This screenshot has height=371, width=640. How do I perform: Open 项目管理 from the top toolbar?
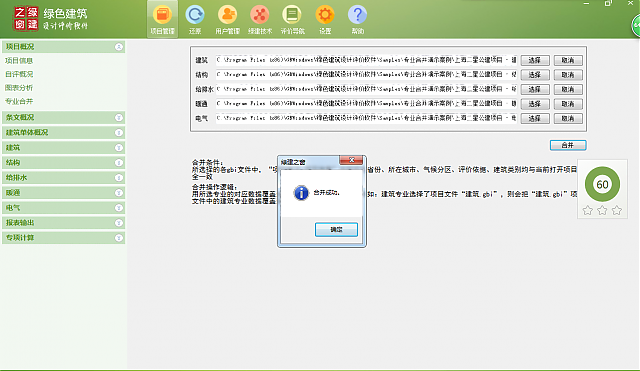[162, 19]
